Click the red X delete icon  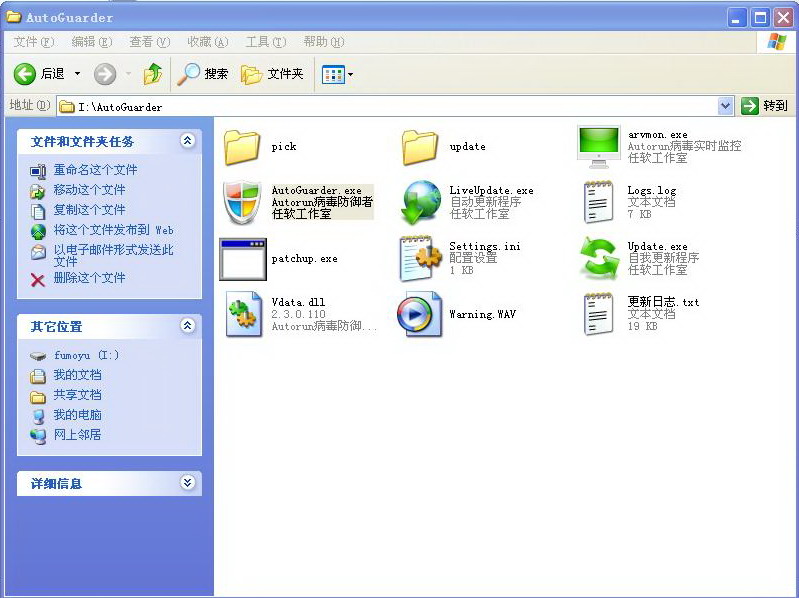[x=38, y=280]
